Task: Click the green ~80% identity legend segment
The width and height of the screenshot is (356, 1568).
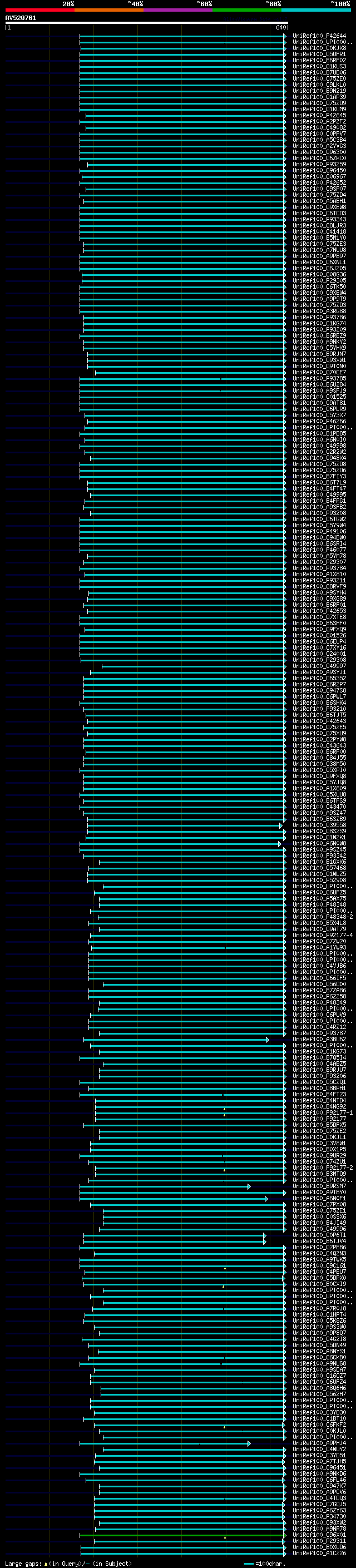Action: click(247, 10)
